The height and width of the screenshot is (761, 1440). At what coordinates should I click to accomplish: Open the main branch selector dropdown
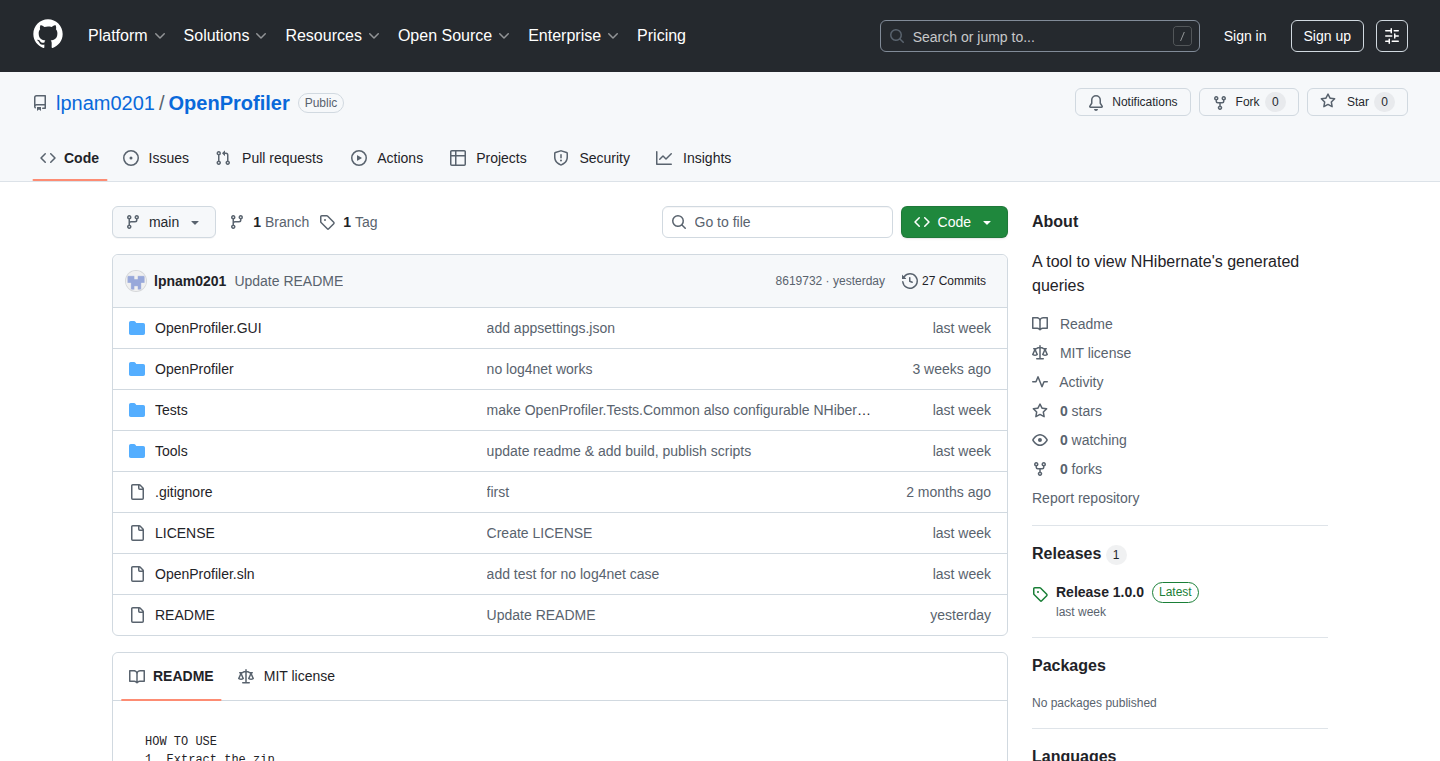coord(164,222)
